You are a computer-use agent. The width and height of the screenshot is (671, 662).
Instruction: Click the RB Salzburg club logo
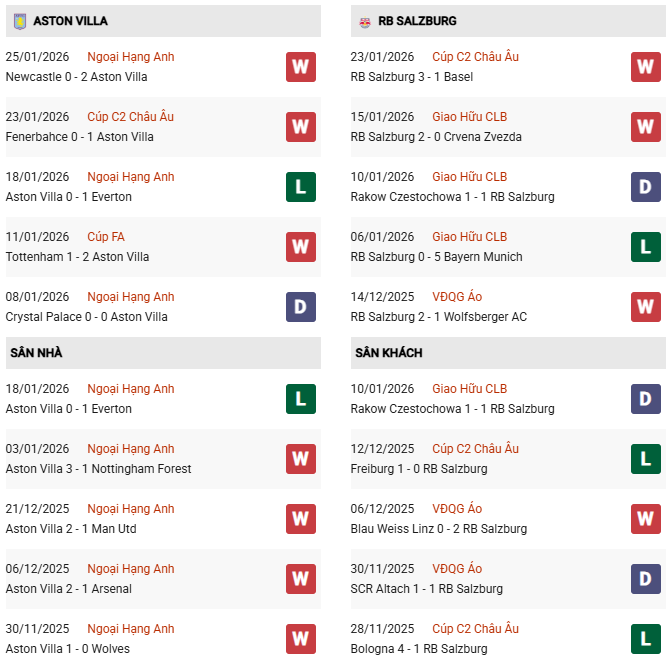(x=365, y=21)
